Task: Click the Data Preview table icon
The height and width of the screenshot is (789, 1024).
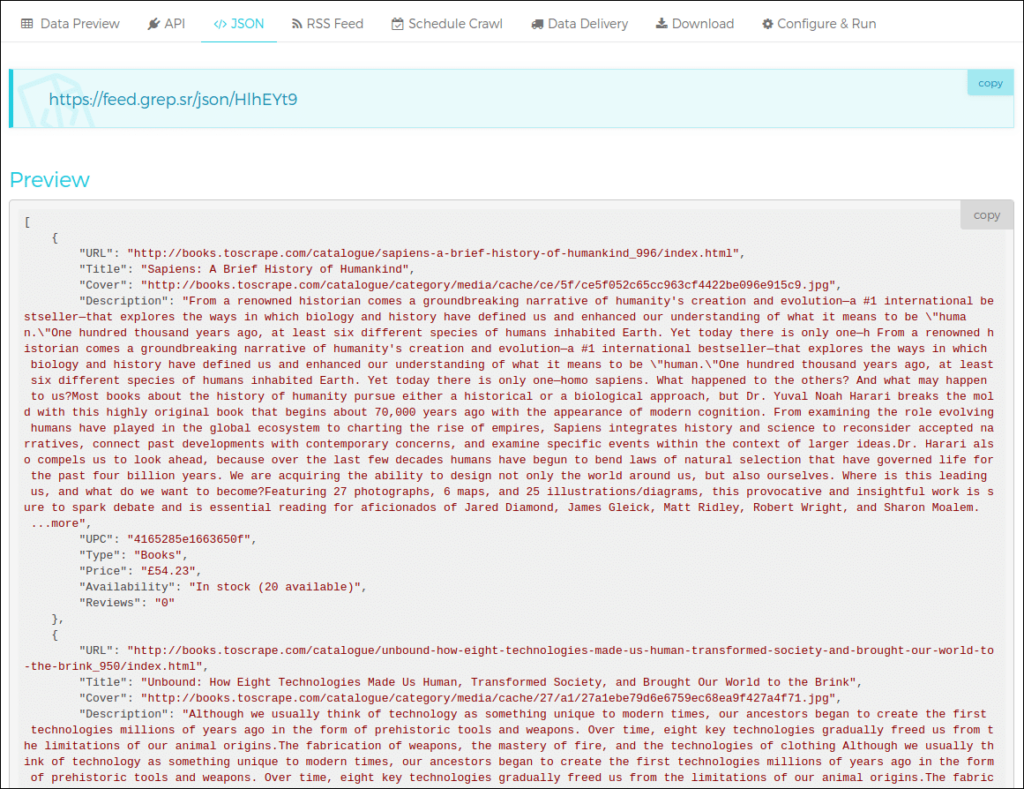Action: click(27, 24)
